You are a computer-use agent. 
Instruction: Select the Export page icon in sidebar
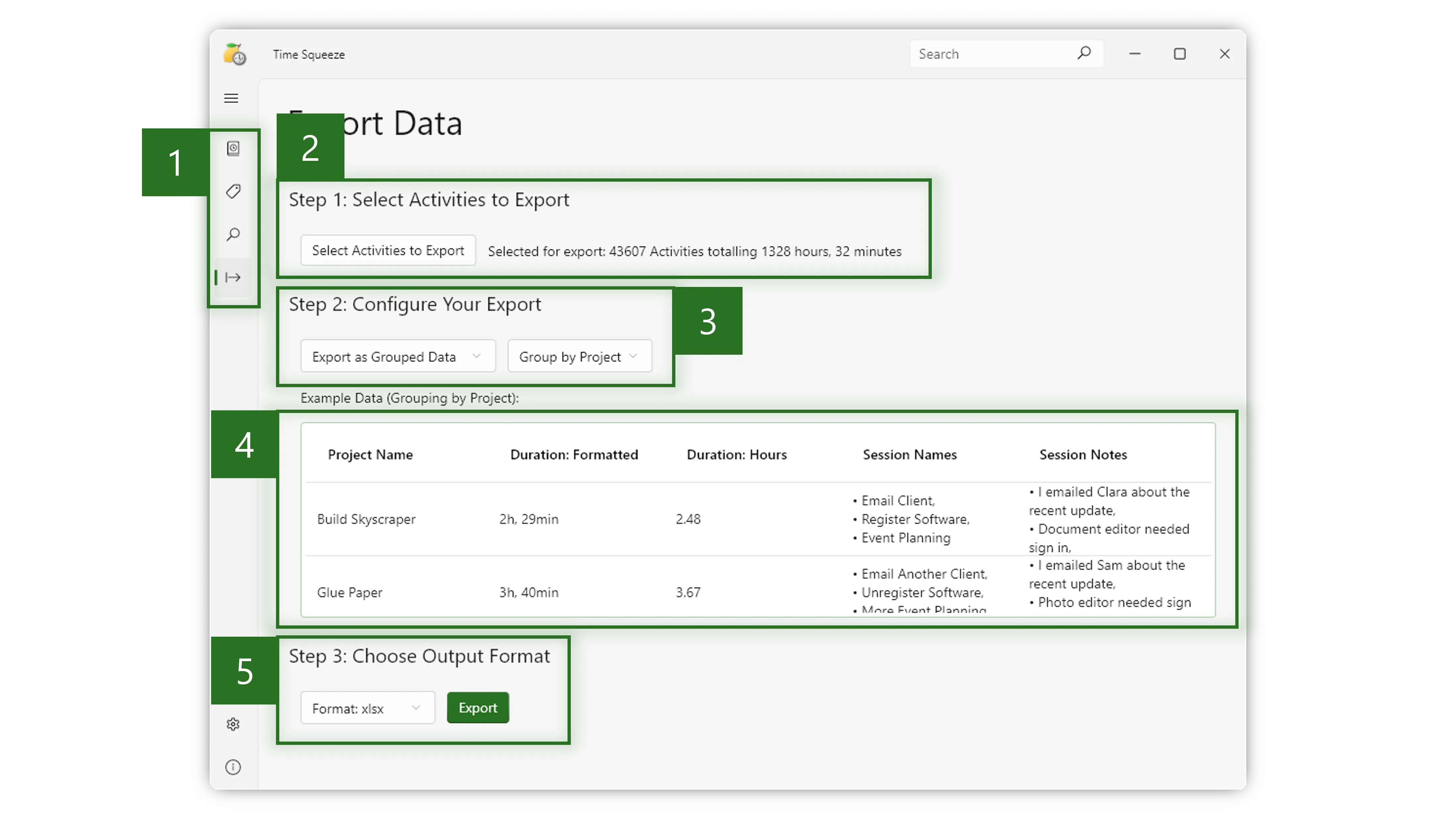click(233, 278)
